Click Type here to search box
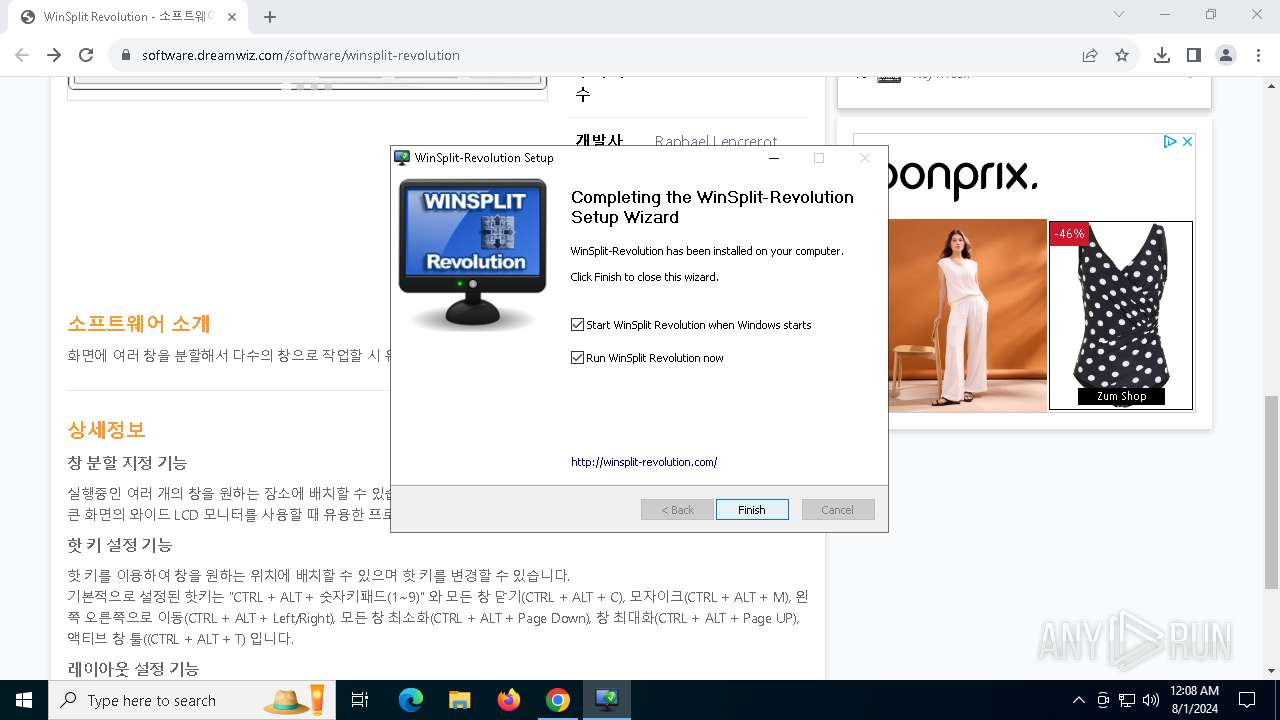Image resolution: width=1280 pixels, height=720 pixels. point(192,700)
